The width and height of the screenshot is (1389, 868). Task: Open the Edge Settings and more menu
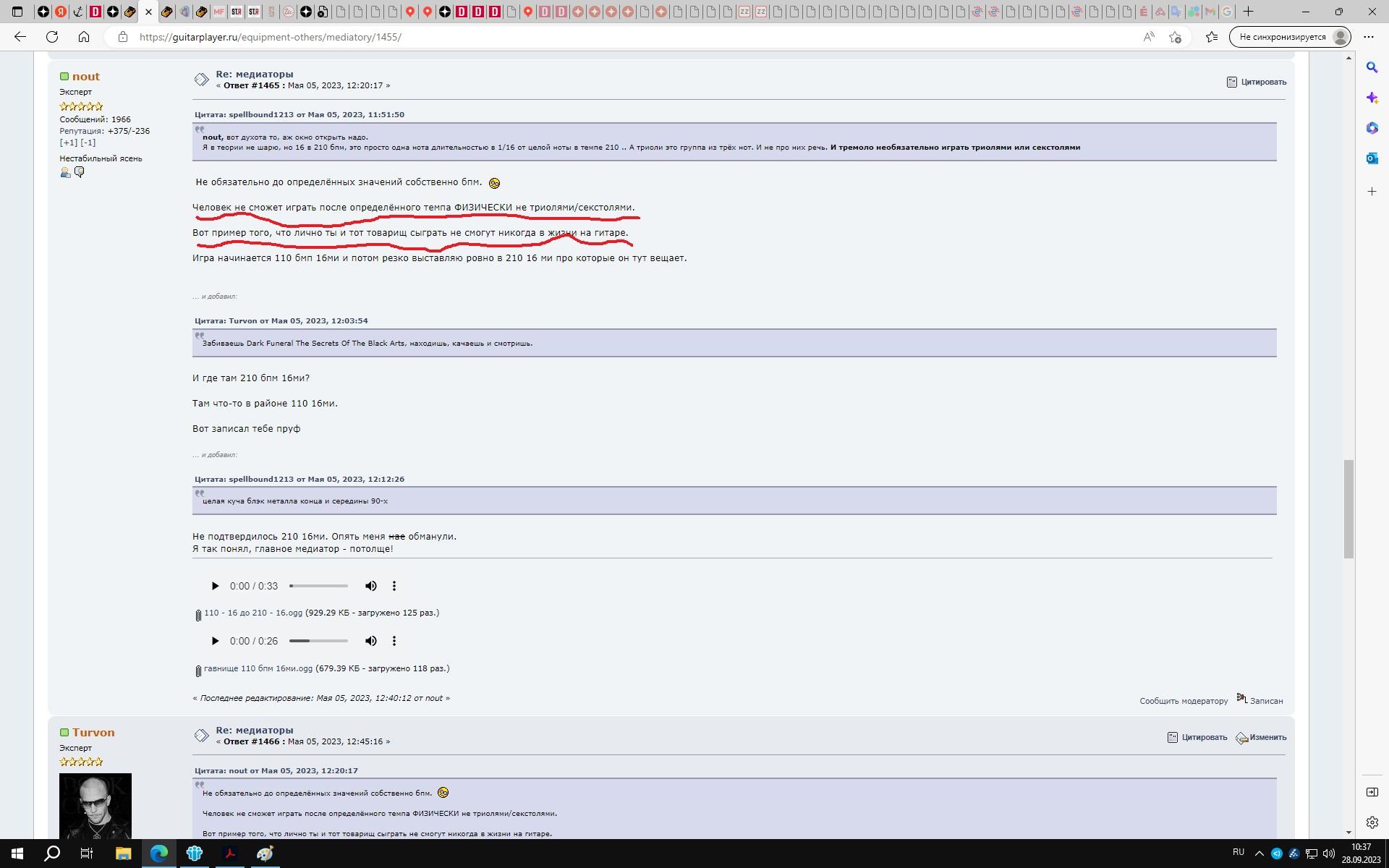tap(1368, 37)
